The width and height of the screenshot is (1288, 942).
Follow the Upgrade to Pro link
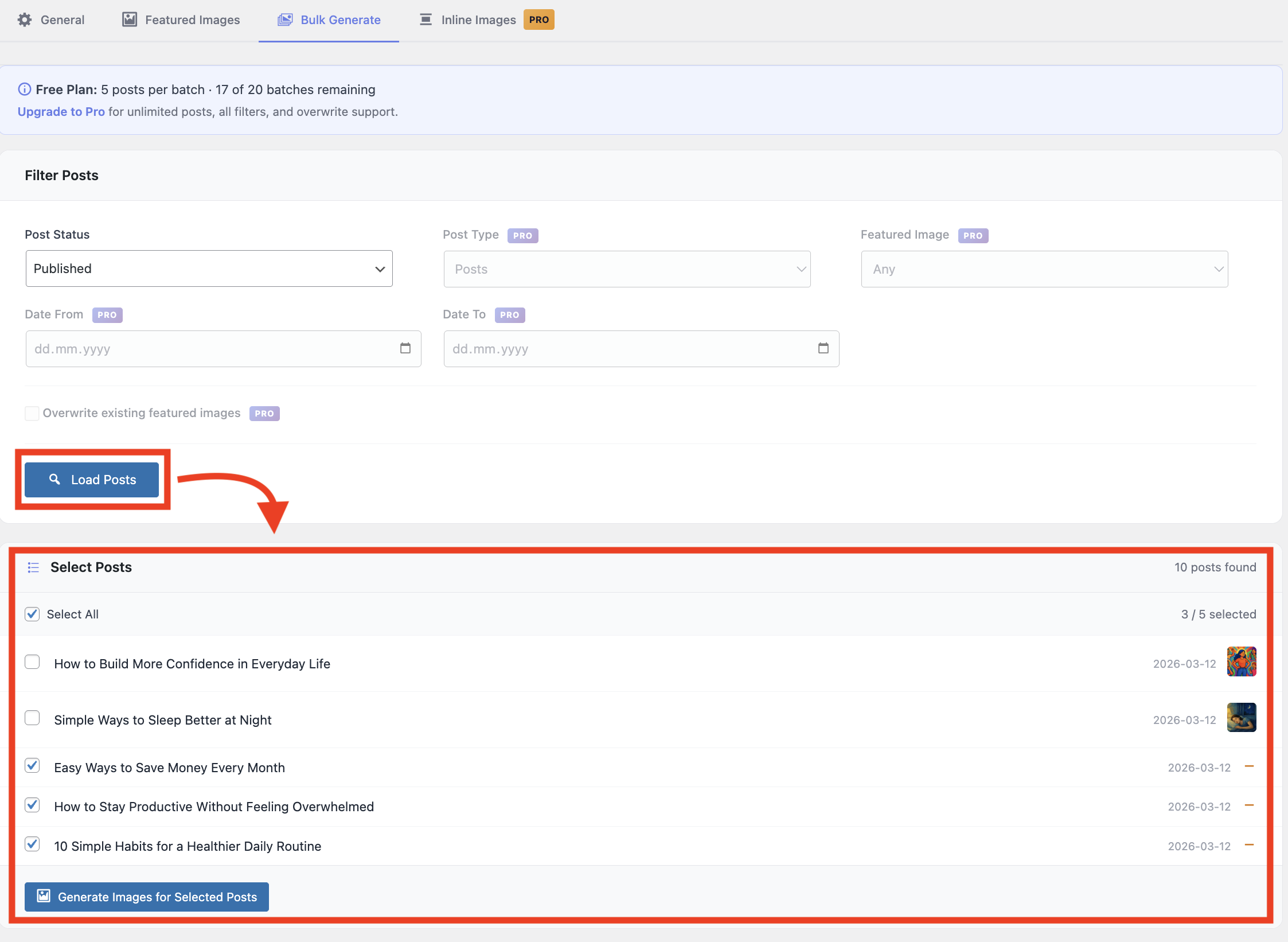click(x=61, y=111)
